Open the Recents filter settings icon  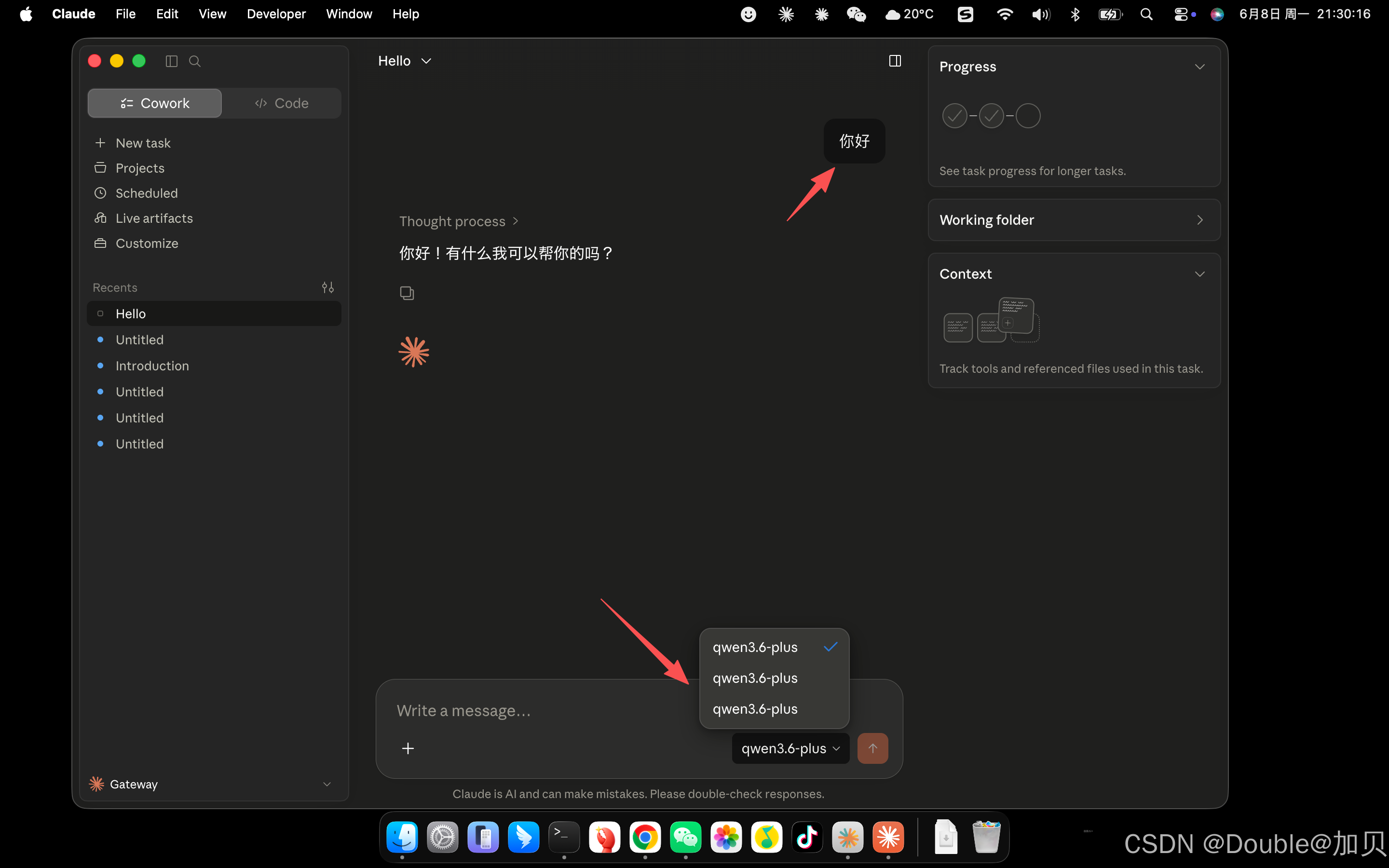328,287
